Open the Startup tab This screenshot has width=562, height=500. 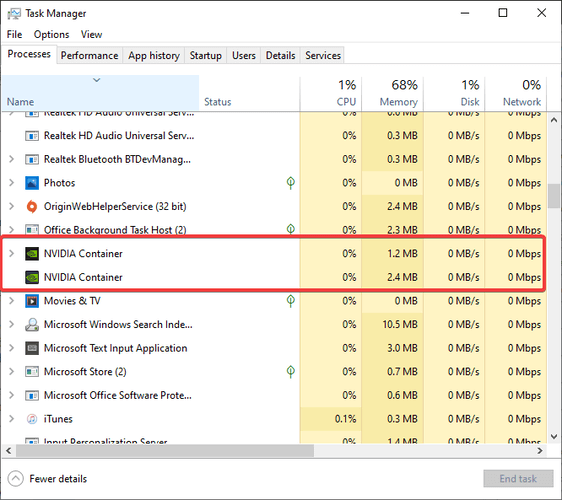[205, 56]
